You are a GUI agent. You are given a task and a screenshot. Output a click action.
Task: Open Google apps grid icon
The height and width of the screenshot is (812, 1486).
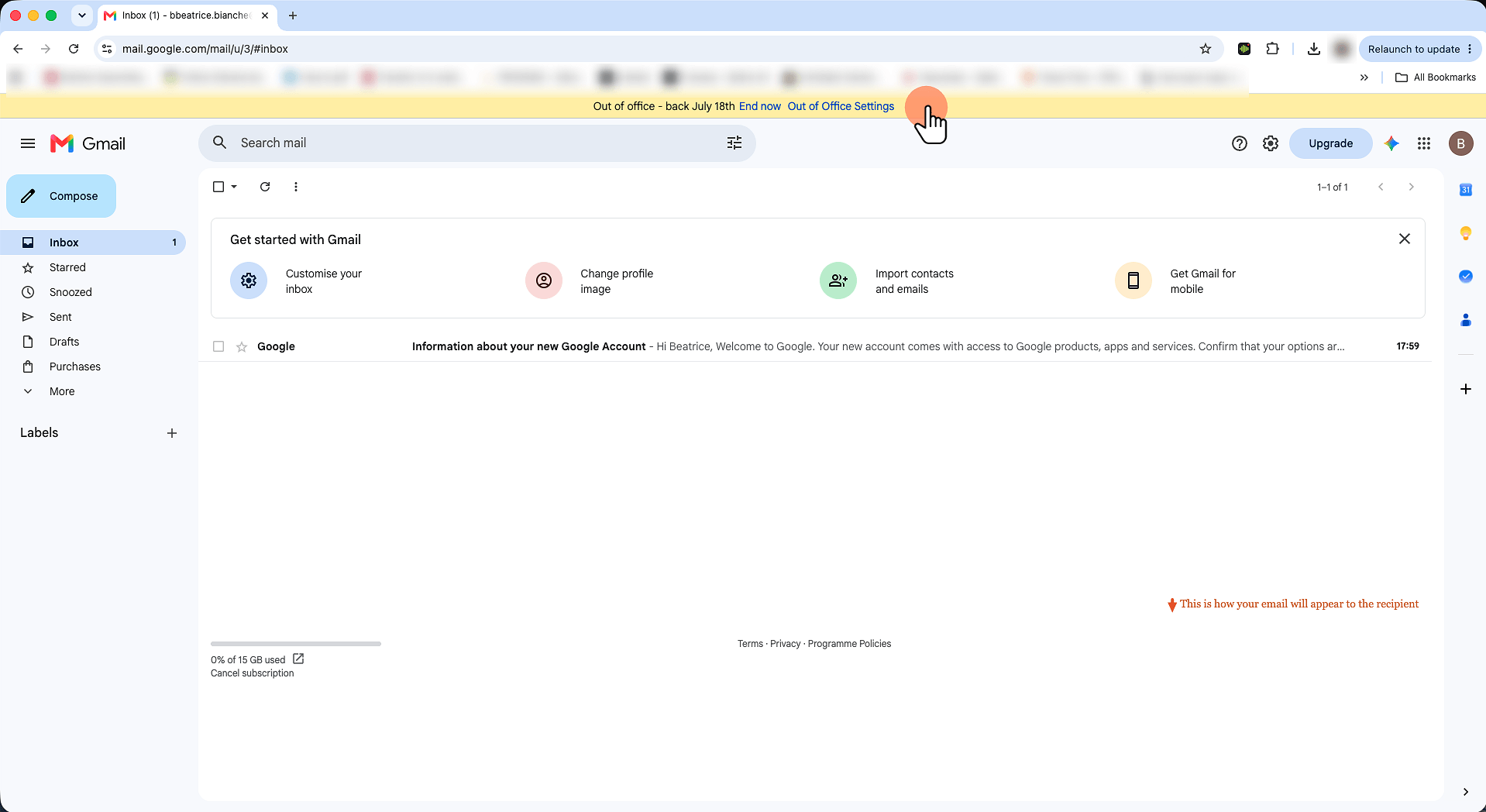point(1424,143)
